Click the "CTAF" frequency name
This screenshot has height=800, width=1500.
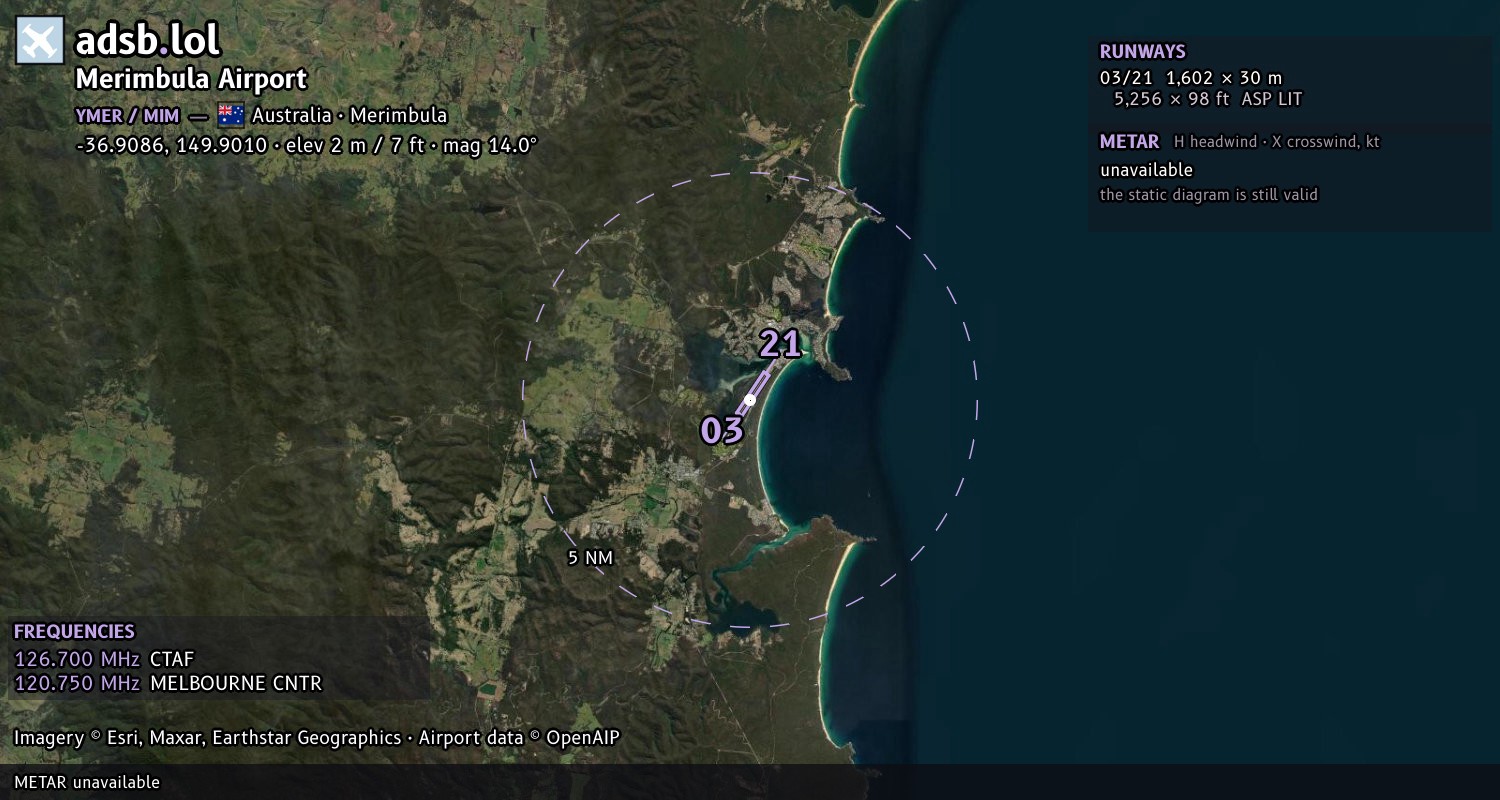point(172,659)
